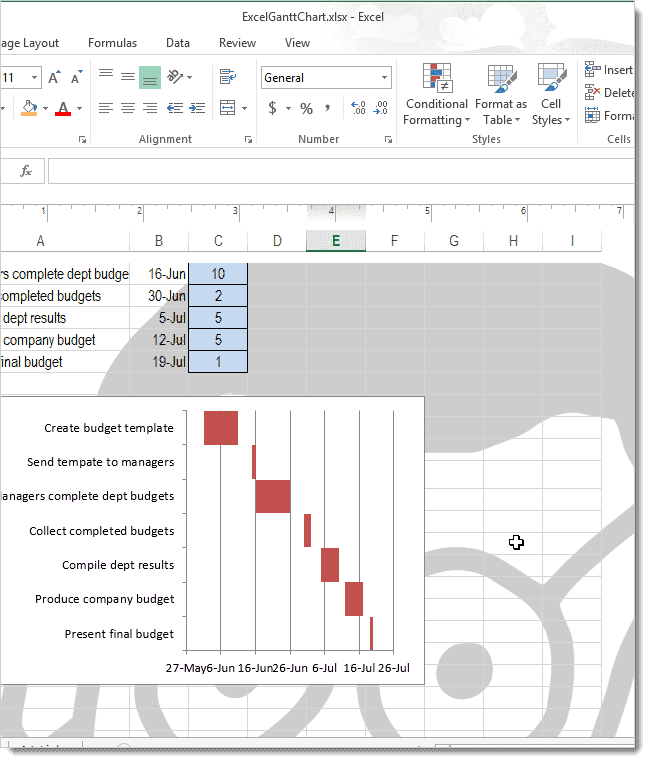The image size is (650, 763).
Task: Click the Insert cells button
Action: (x=609, y=70)
